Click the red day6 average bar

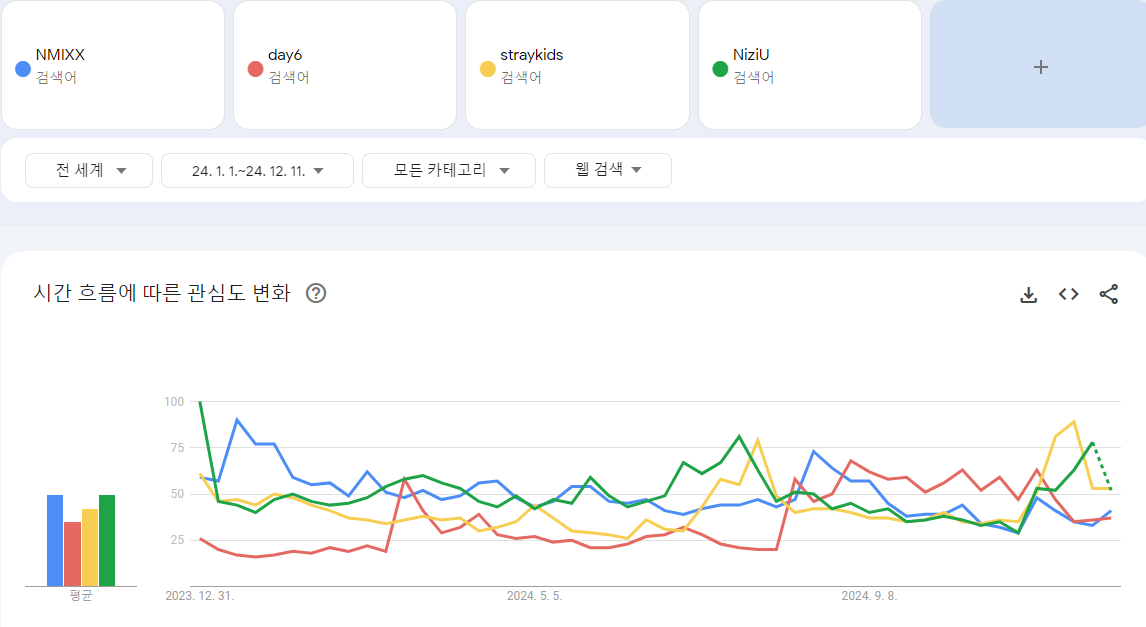pos(72,554)
